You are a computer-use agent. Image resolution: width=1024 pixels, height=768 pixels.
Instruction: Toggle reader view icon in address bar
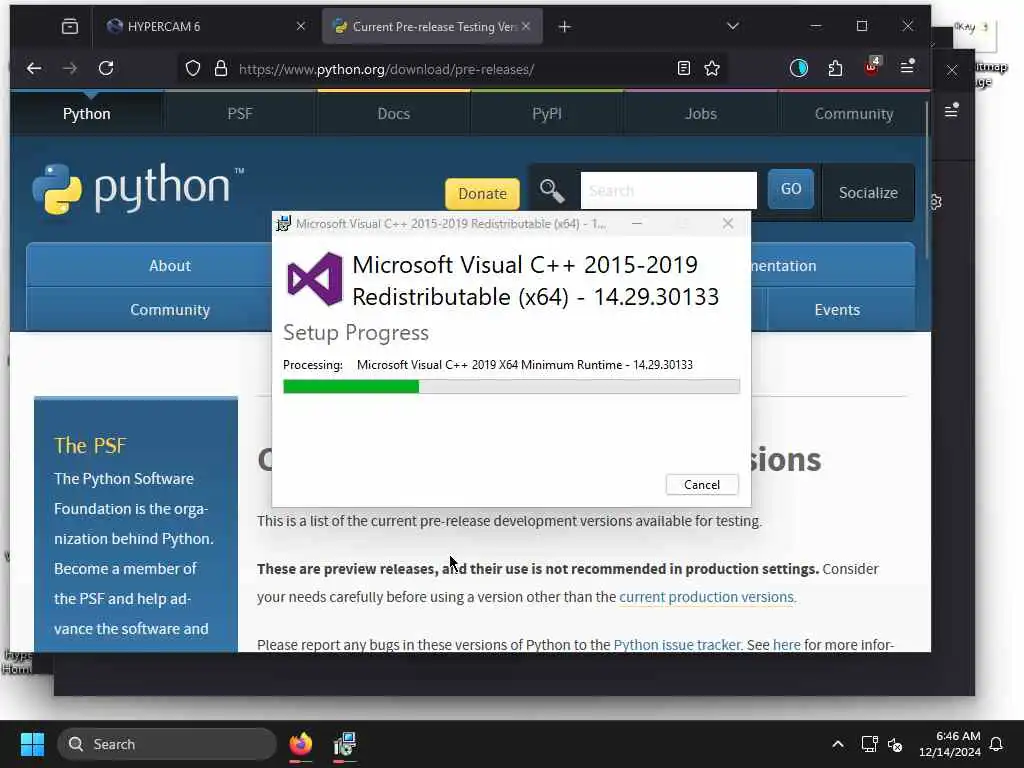[x=684, y=68]
